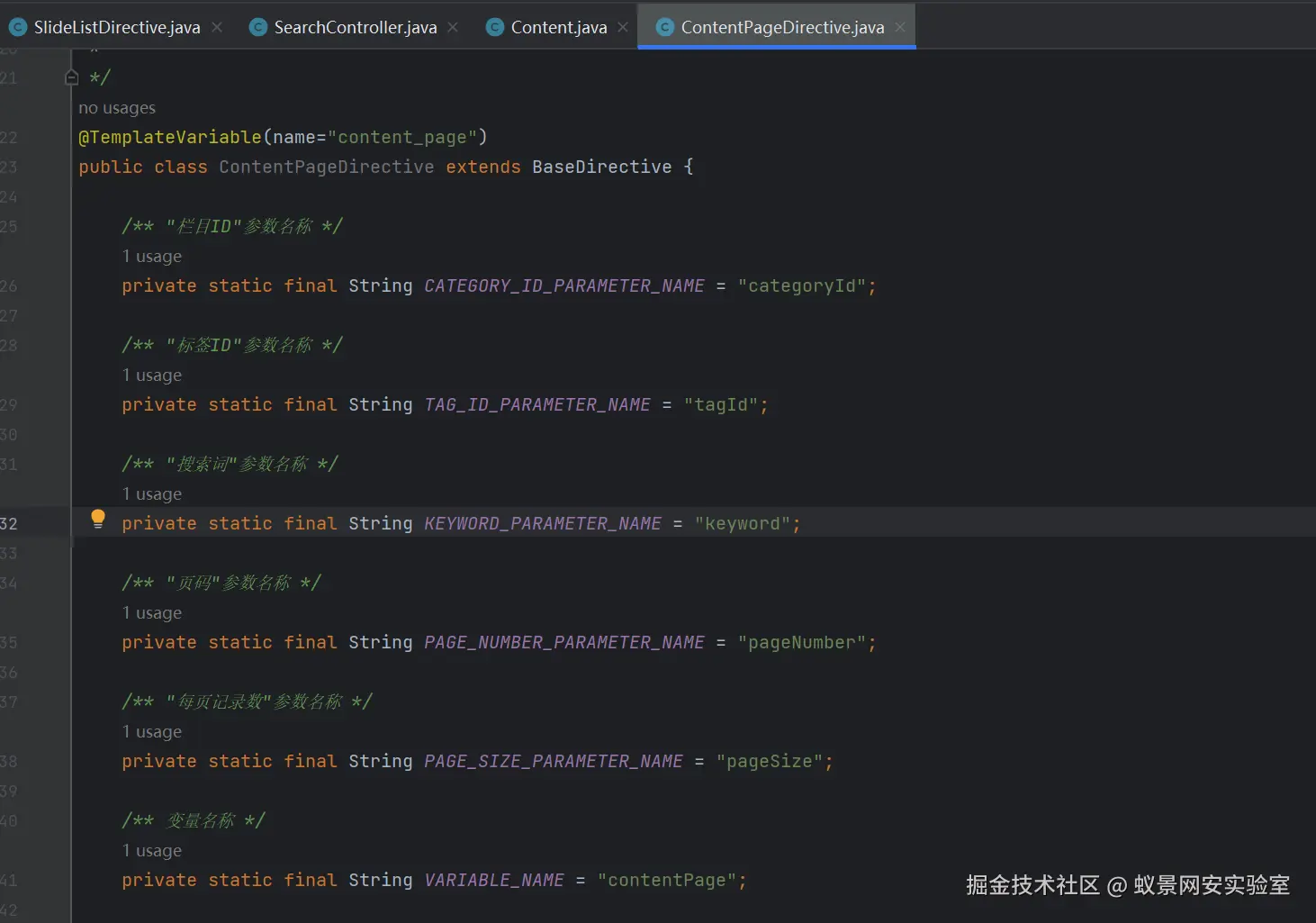
Task: Close the Content.java tab
Action: point(623,27)
